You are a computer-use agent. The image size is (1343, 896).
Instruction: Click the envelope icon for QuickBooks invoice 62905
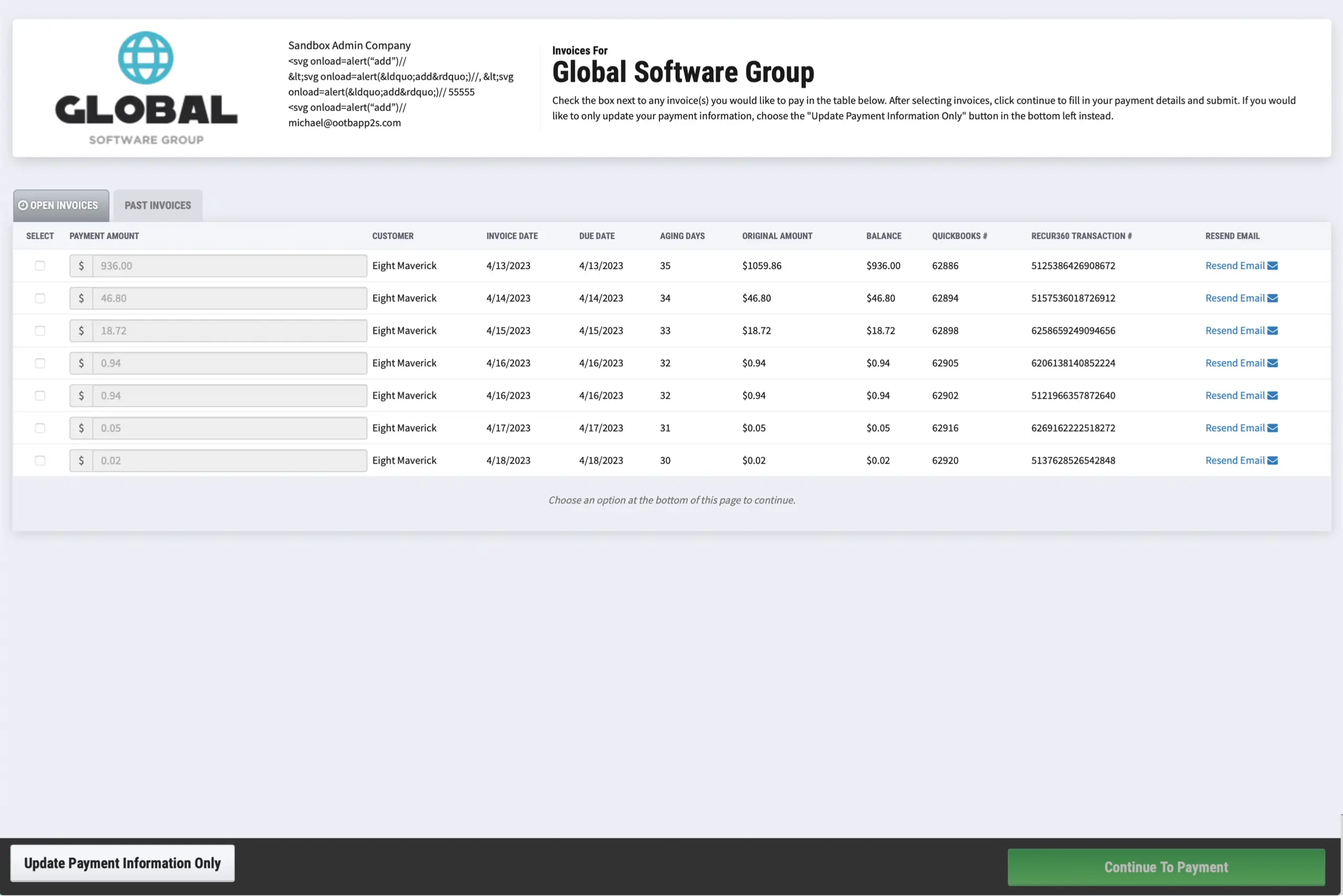point(1273,364)
